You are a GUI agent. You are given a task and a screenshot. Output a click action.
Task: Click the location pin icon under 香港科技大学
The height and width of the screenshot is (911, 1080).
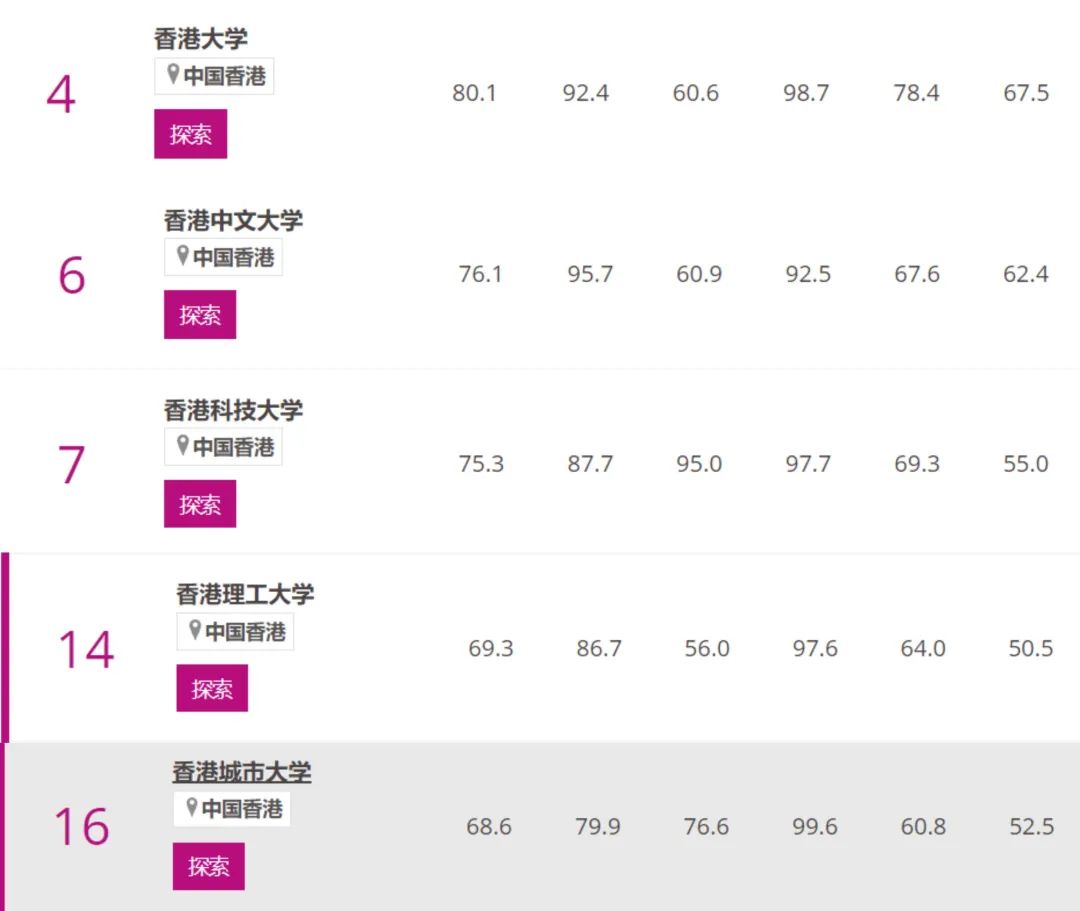pyautogui.click(x=183, y=445)
